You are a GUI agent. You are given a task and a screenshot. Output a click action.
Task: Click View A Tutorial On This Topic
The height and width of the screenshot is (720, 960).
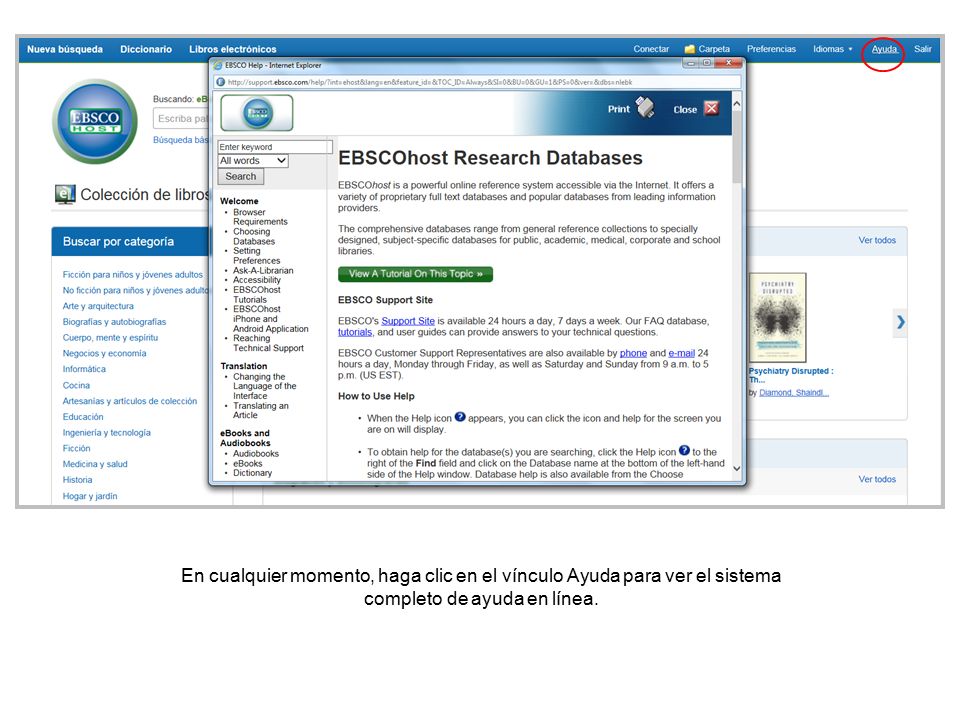(x=415, y=274)
